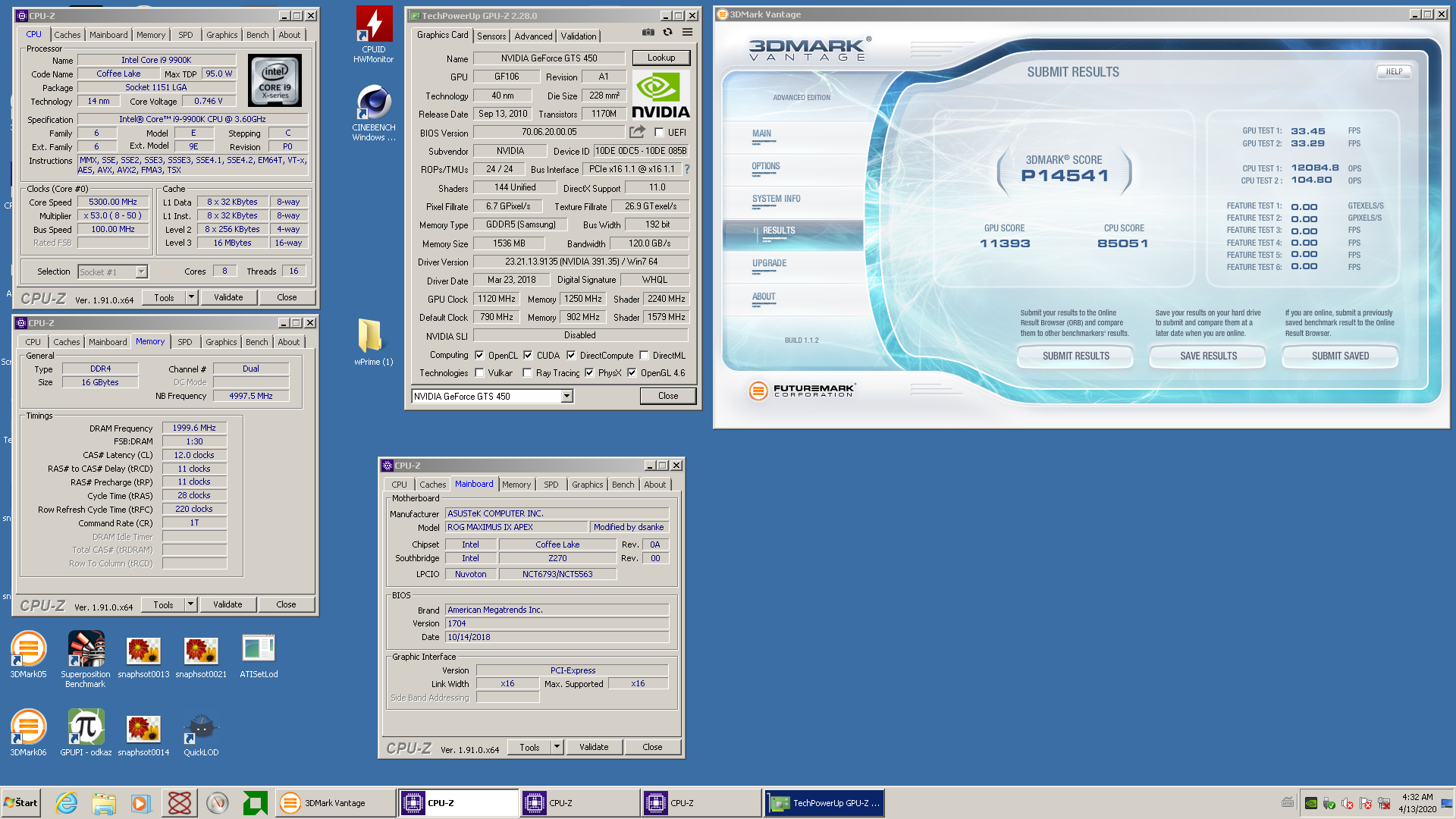This screenshot has width=1456, height=819.
Task: Launch 3DMark06 desktop shortcut
Action: (28, 733)
